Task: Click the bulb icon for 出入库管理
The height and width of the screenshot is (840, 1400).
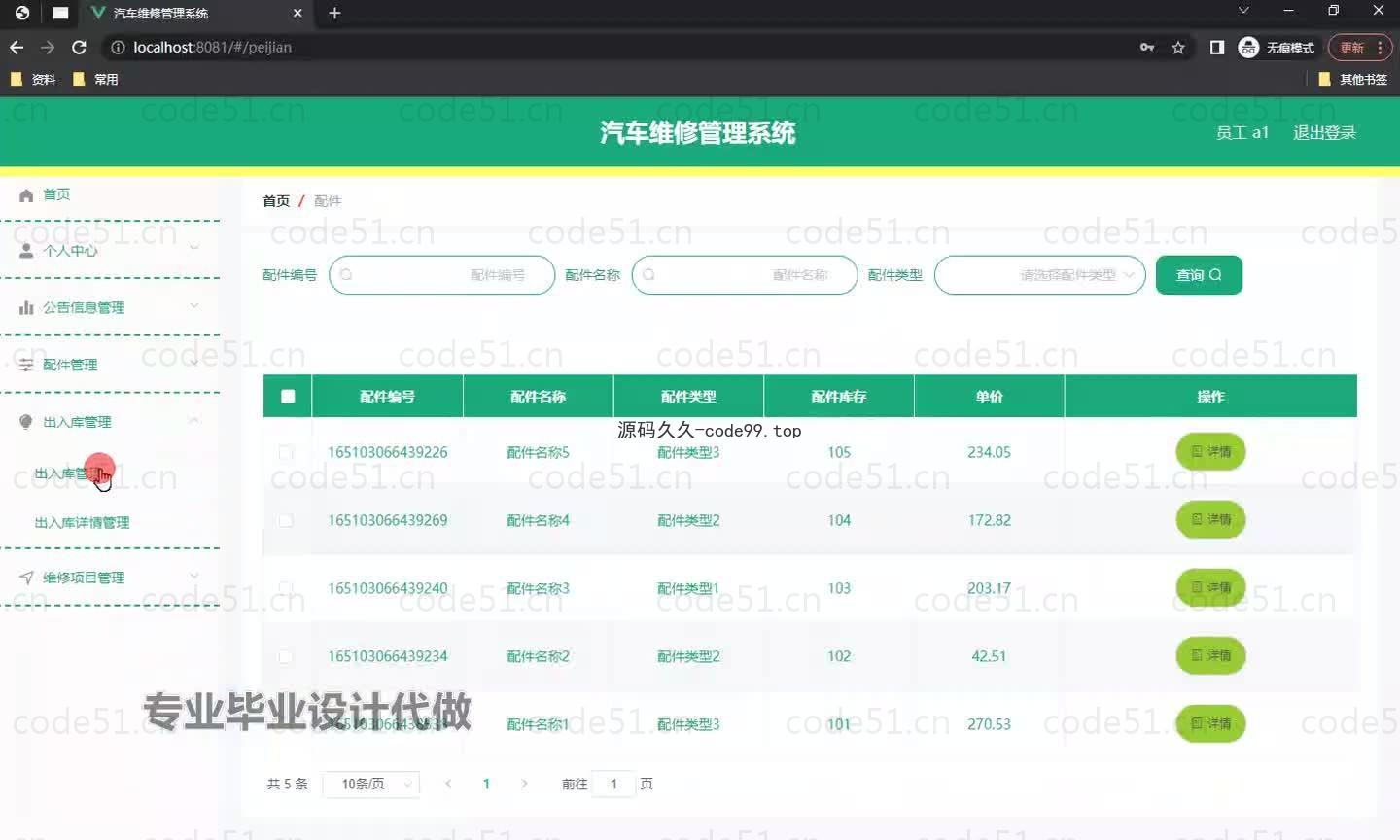Action: [x=26, y=422]
